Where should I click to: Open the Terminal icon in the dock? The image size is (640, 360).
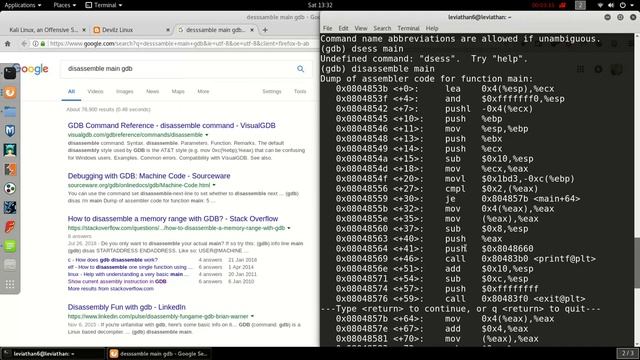[x=10, y=73]
